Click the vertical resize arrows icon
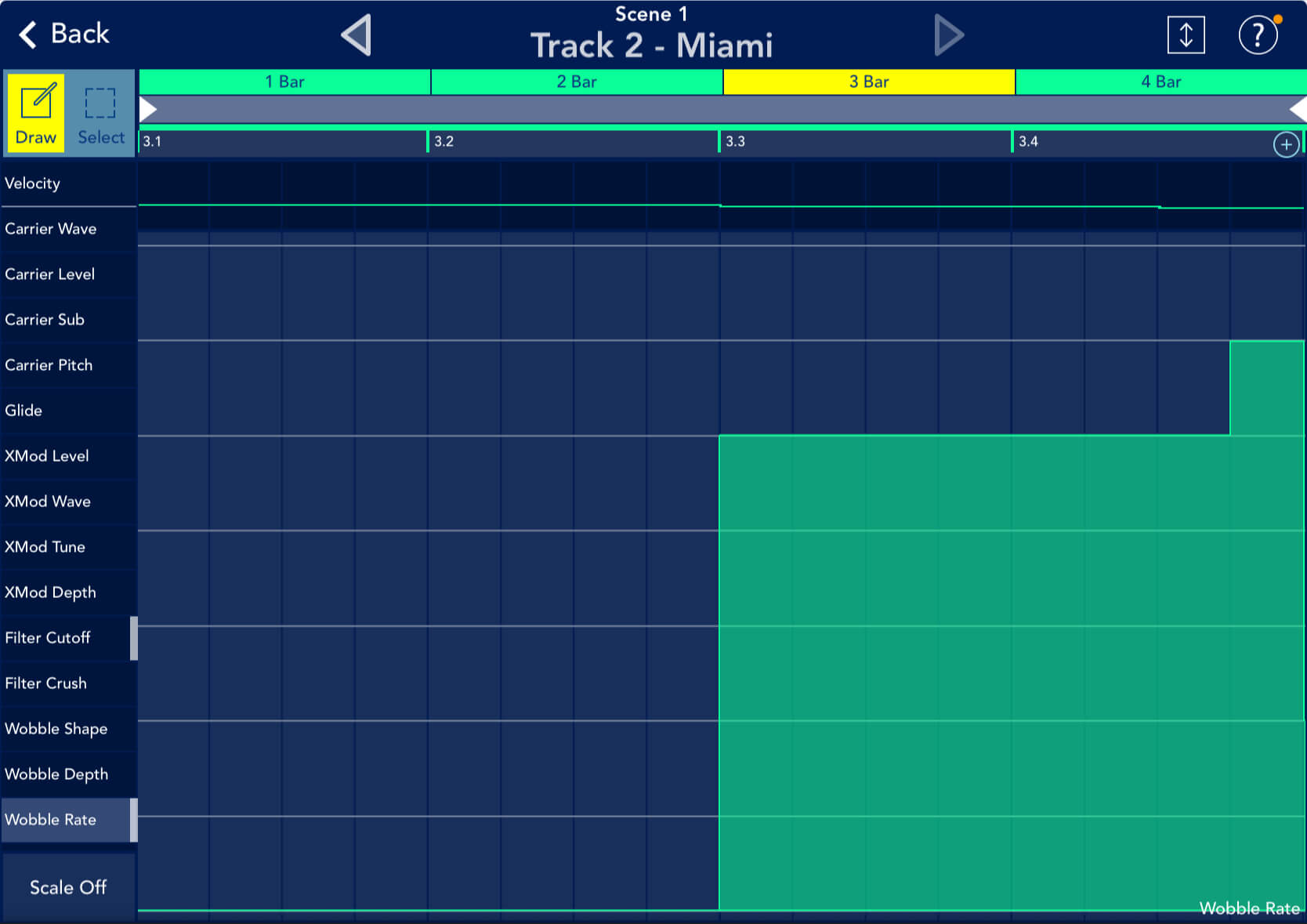The image size is (1307, 924). 1186,35
